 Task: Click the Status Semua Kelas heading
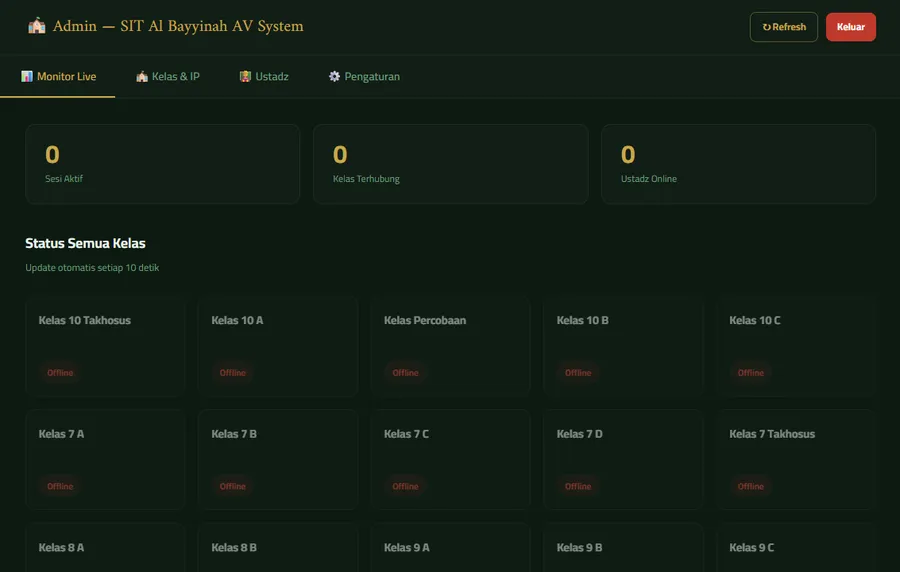(x=85, y=243)
